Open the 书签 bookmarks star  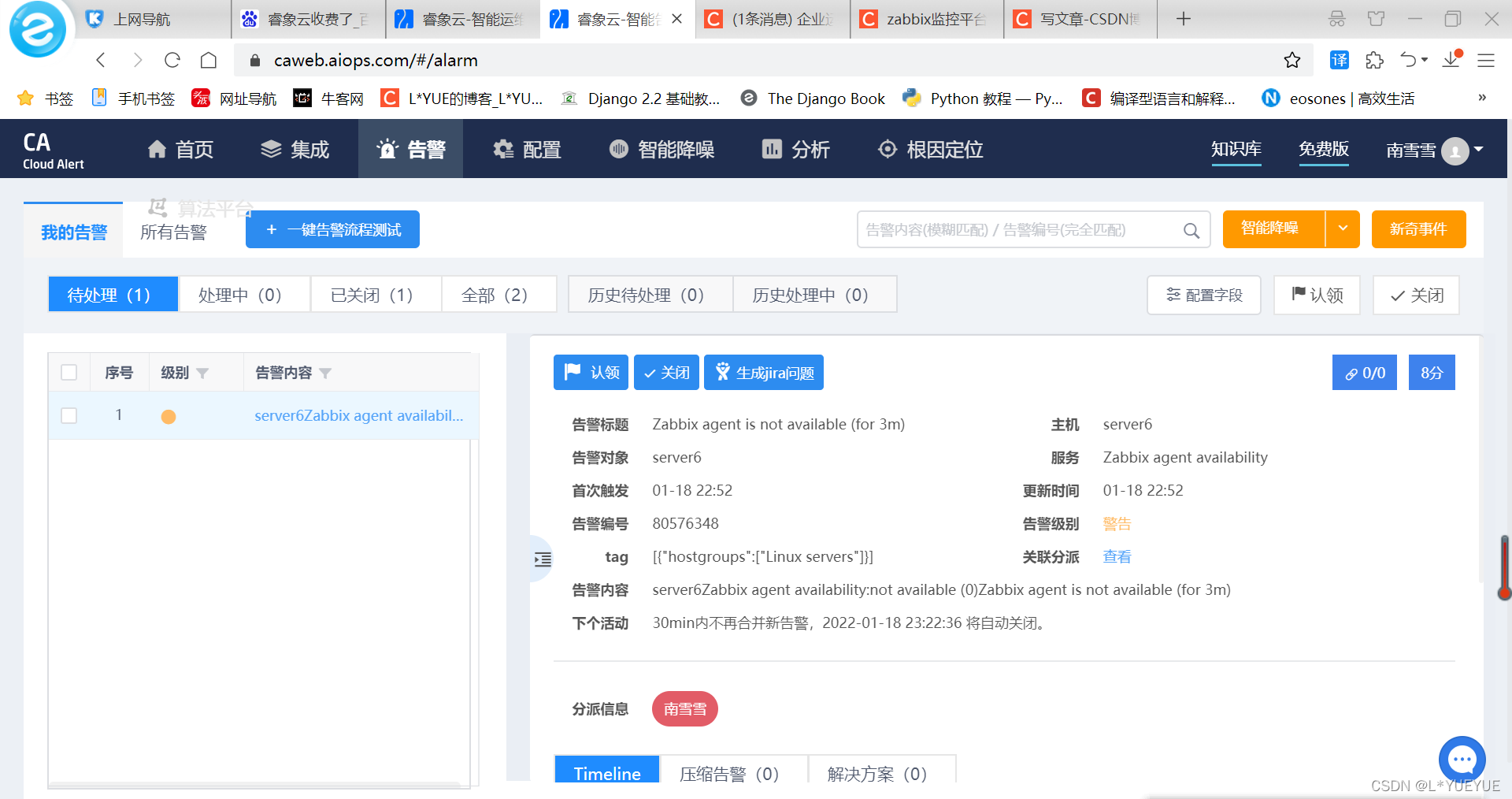click(26, 98)
